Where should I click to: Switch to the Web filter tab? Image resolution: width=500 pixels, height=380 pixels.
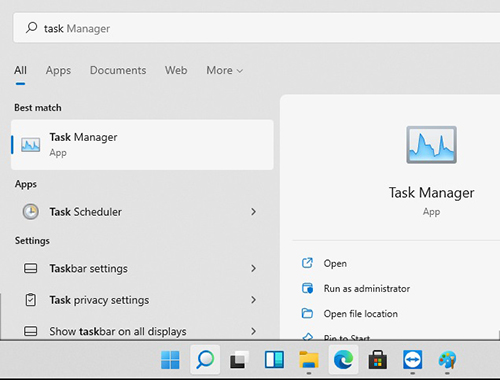coord(176,70)
